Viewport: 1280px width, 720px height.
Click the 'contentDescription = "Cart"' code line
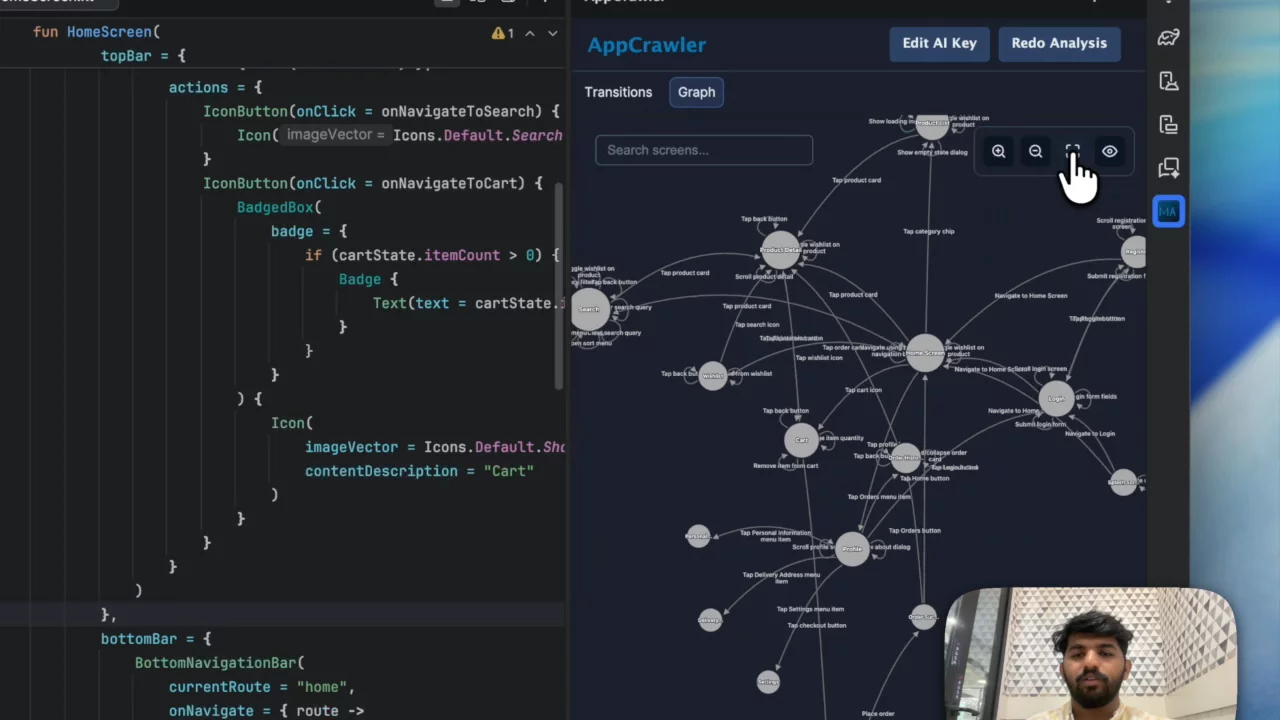point(420,471)
